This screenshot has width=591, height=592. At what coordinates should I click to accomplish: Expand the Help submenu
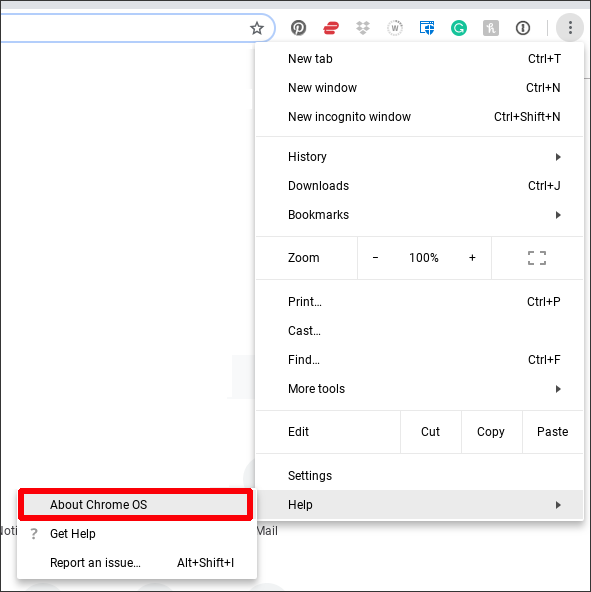pos(420,505)
